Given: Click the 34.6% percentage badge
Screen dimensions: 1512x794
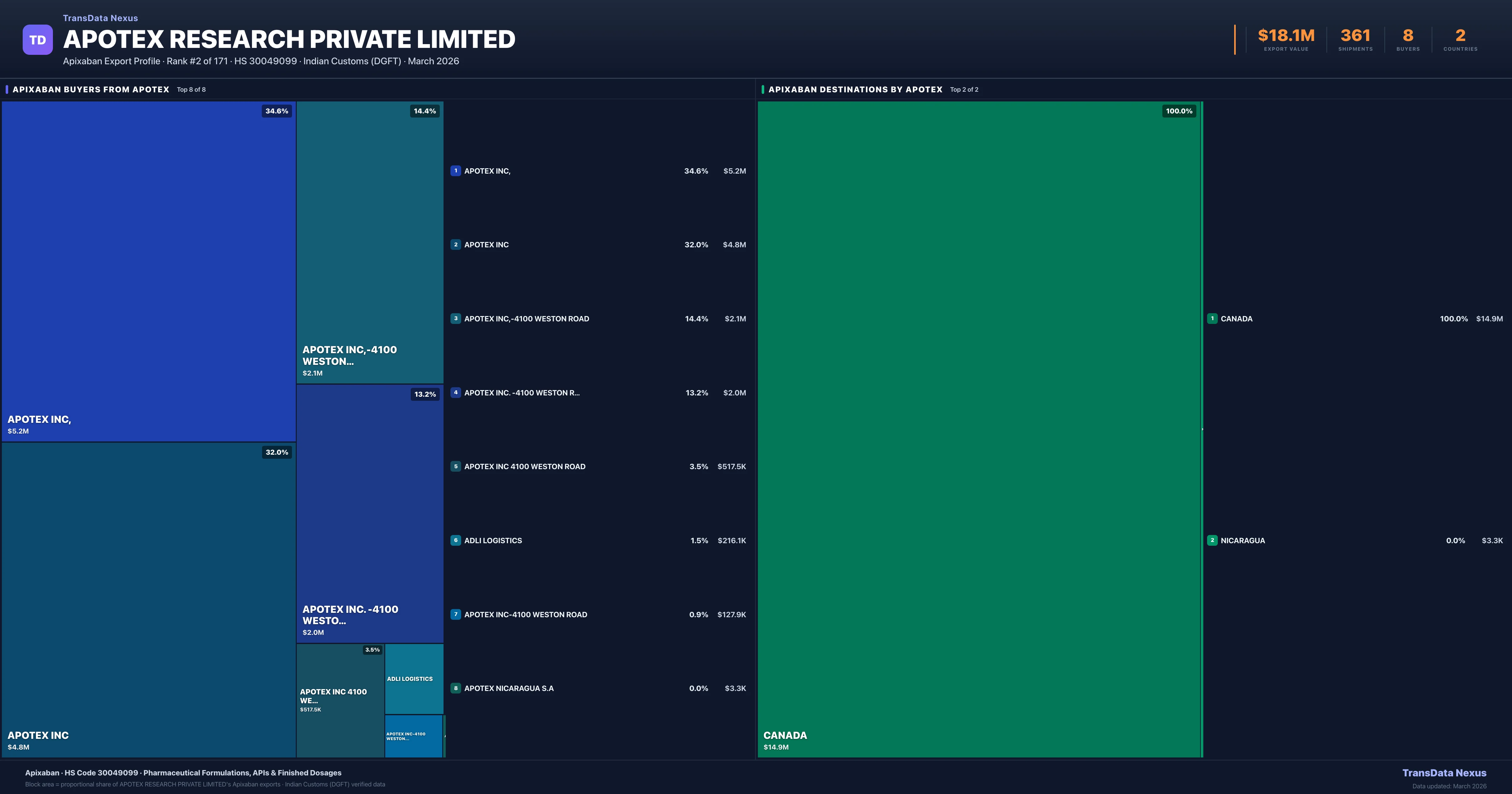Looking at the screenshot, I should [x=277, y=110].
